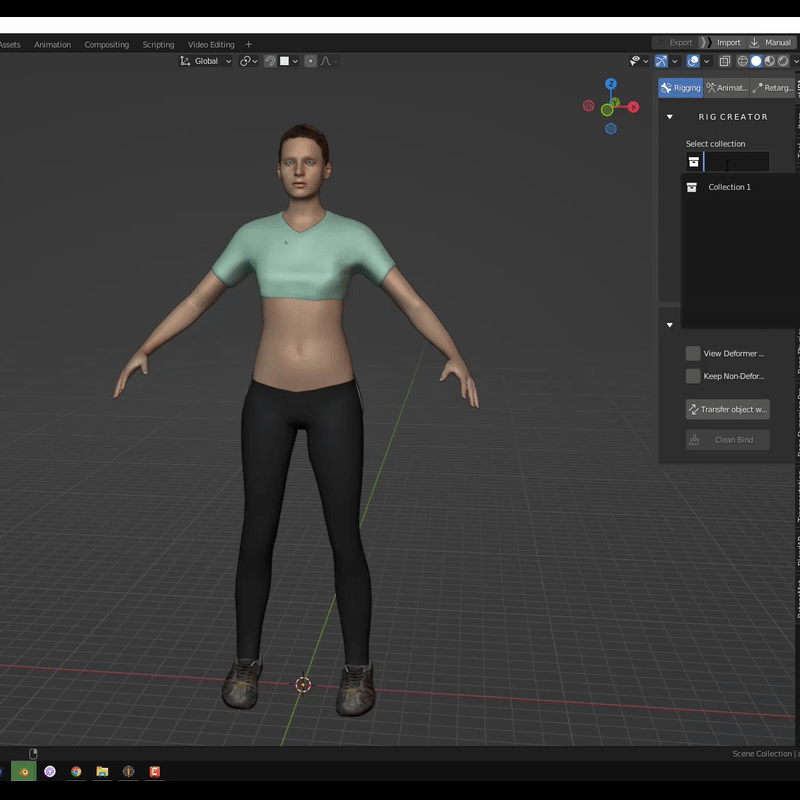
Task: Toggle X-ray view in viewport header
Action: click(725, 61)
